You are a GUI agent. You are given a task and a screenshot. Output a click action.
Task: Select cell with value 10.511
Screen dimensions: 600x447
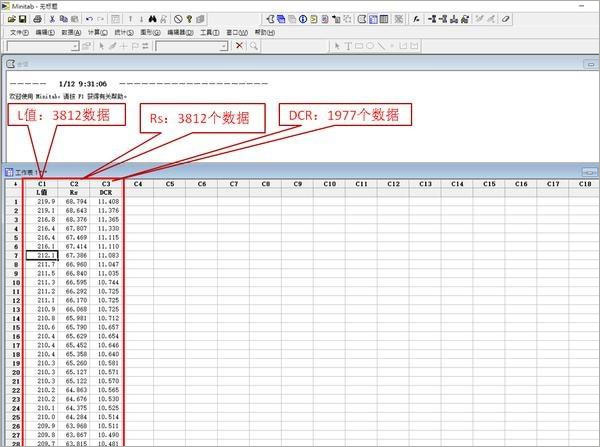[106, 426]
